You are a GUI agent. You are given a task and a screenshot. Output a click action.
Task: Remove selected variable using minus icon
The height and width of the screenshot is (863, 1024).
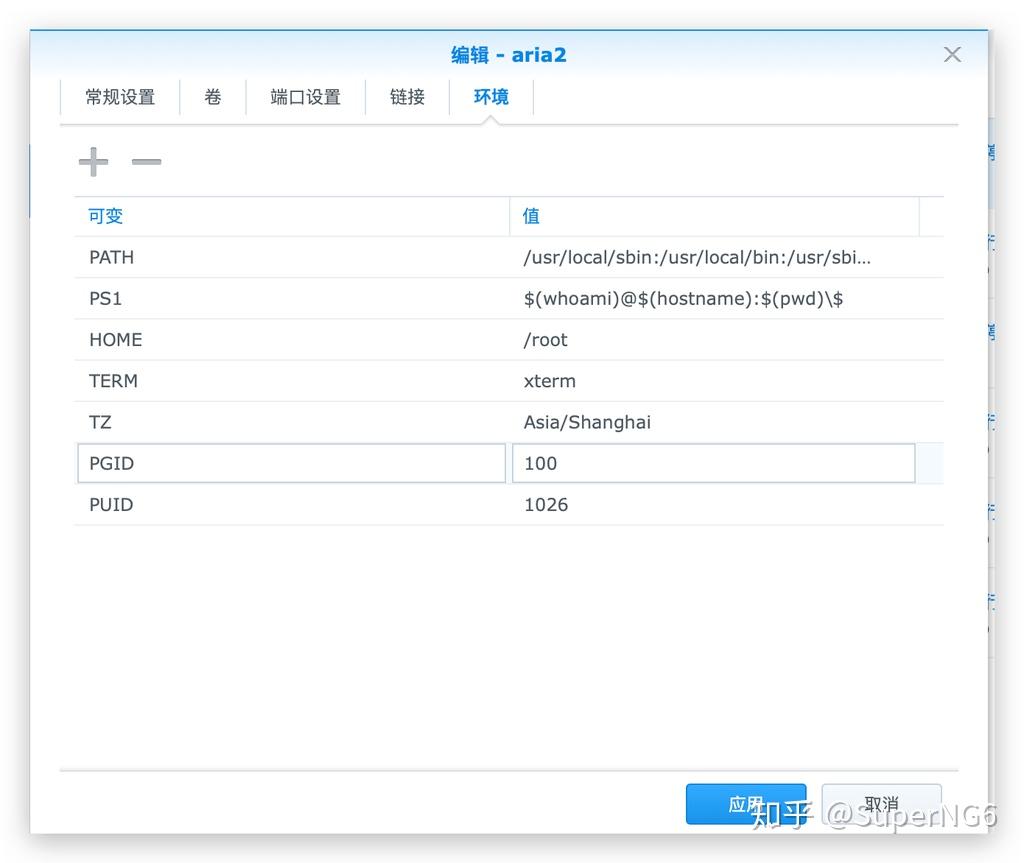pyautogui.click(x=146, y=161)
